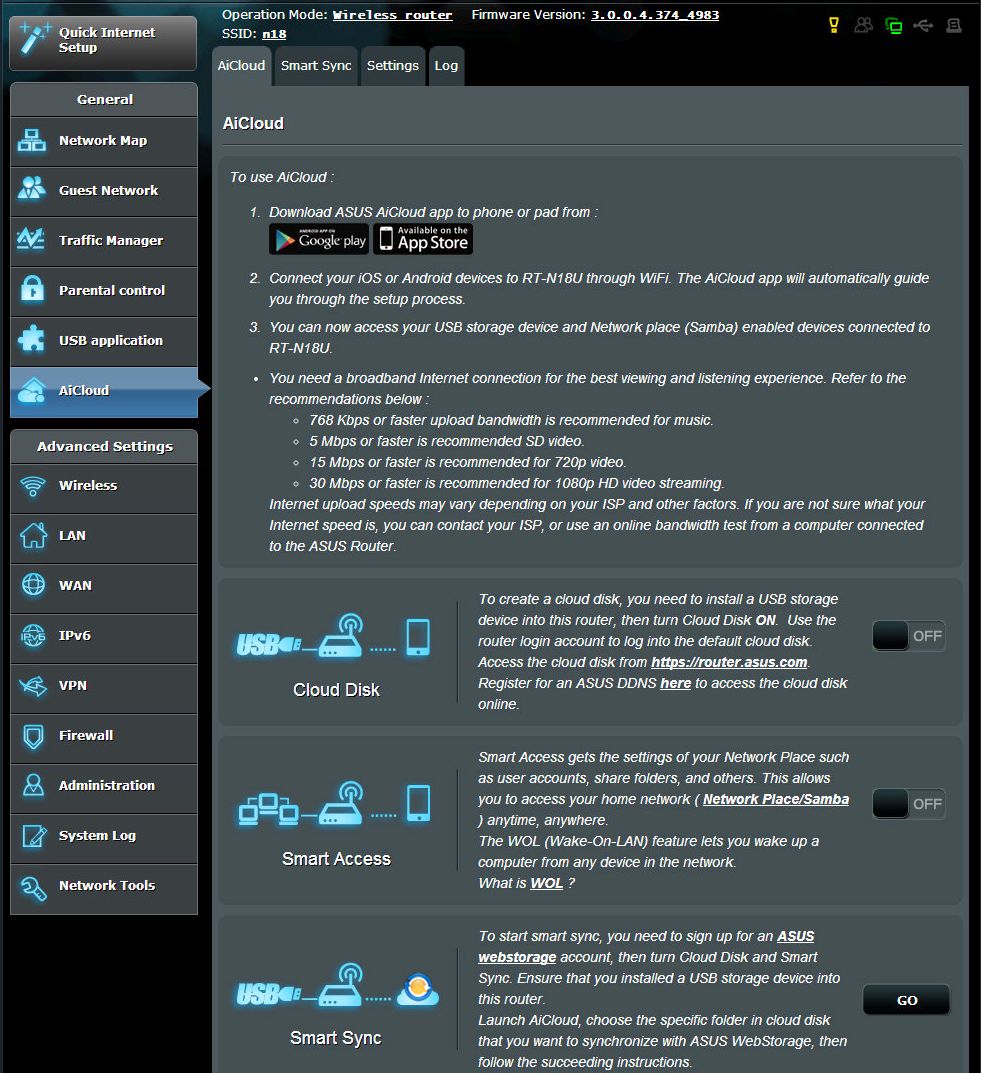Open the Settings tab
981x1073 pixels.
392,66
